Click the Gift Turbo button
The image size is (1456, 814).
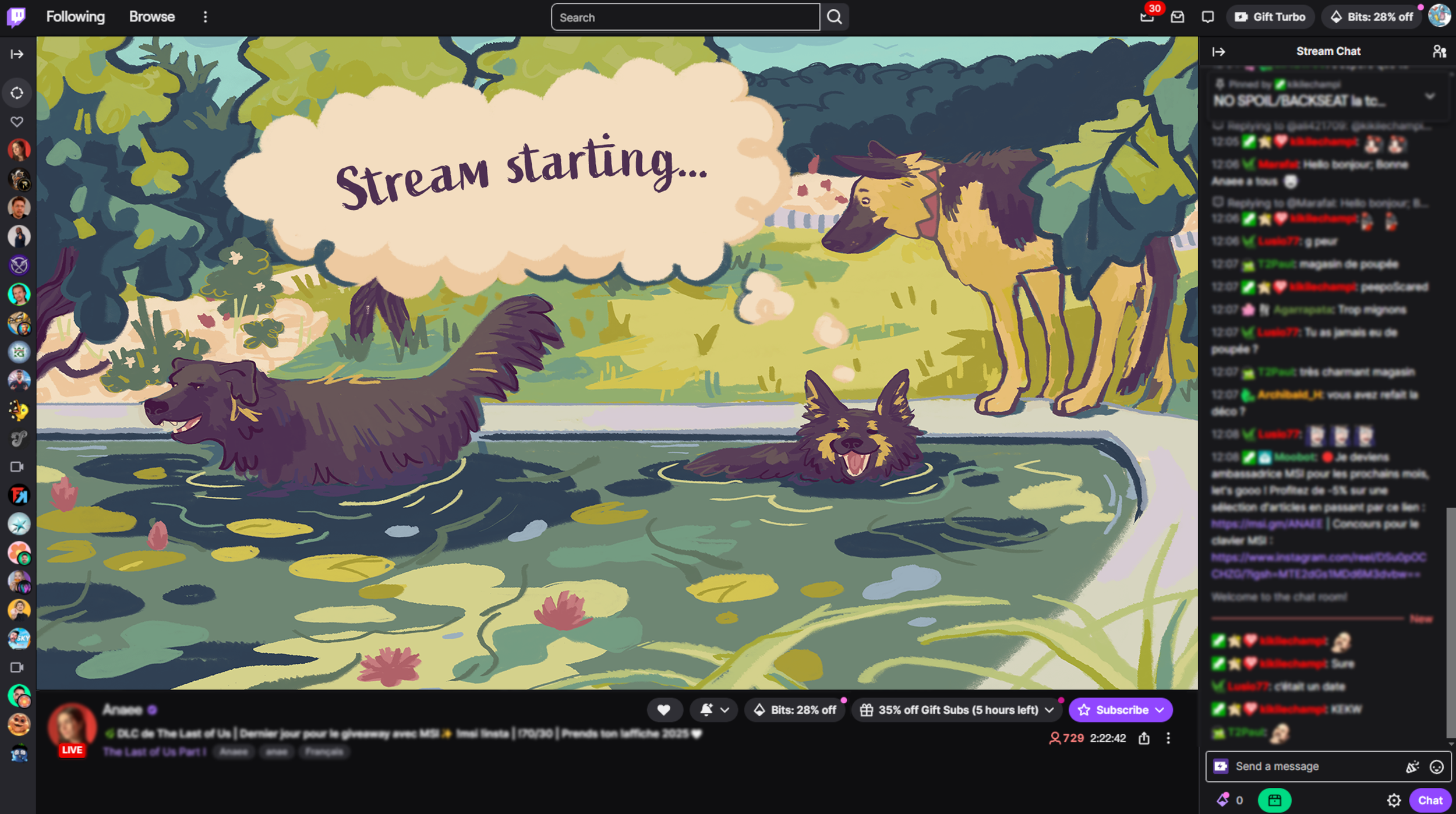(1270, 17)
